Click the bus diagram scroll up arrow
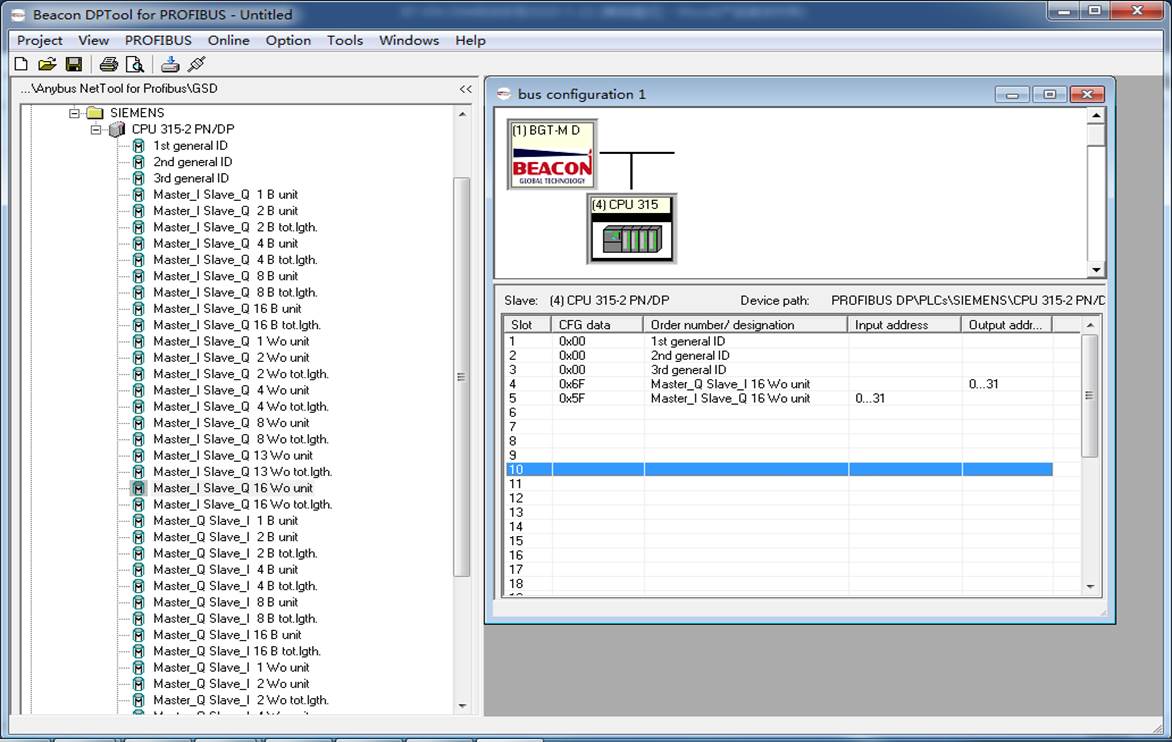The height and width of the screenshot is (742, 1172). (x=1096, y=115)
